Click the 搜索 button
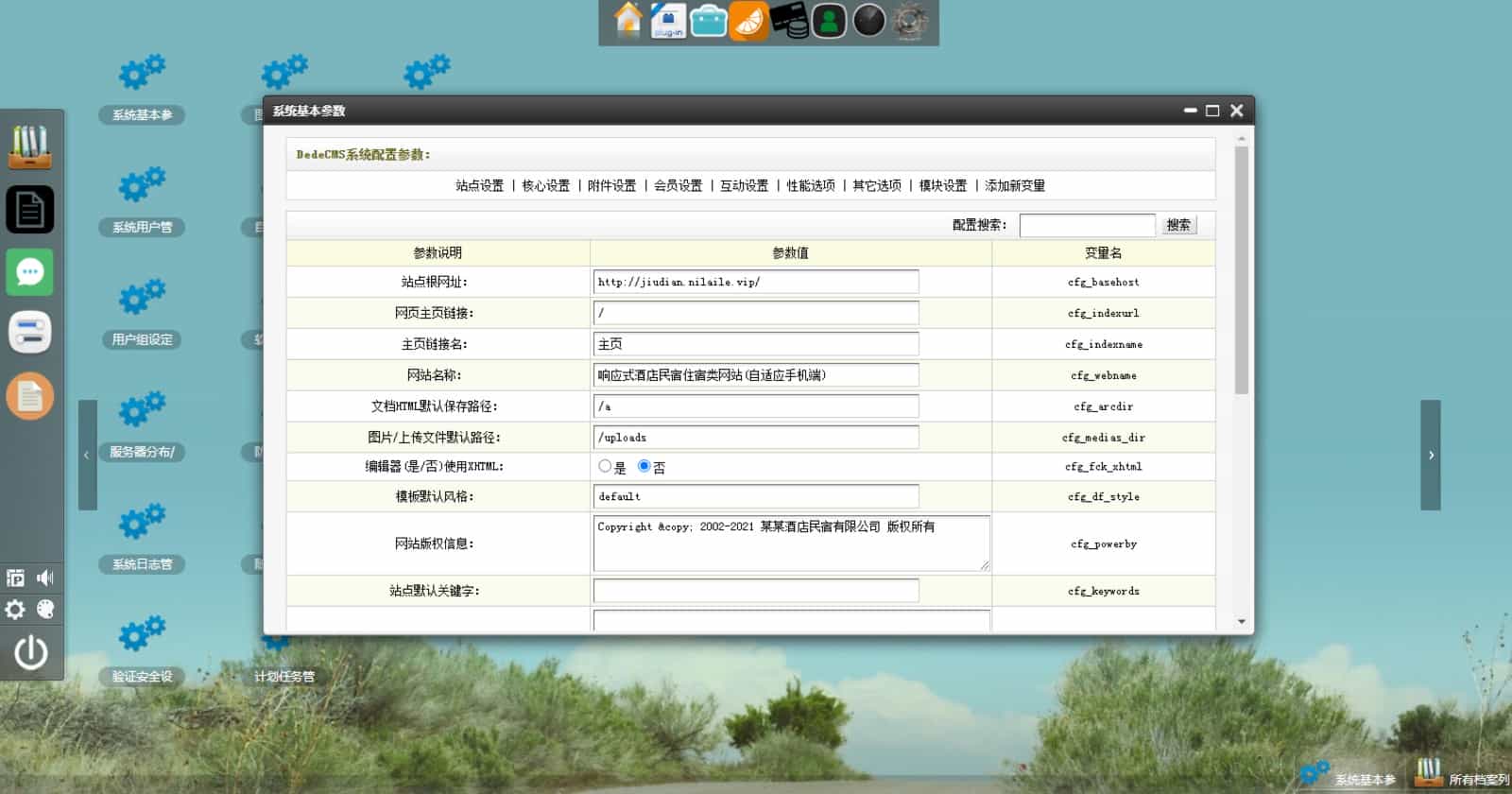Image resolution: width=1512 pixels, height=794 pixels. pos(1178,225)
